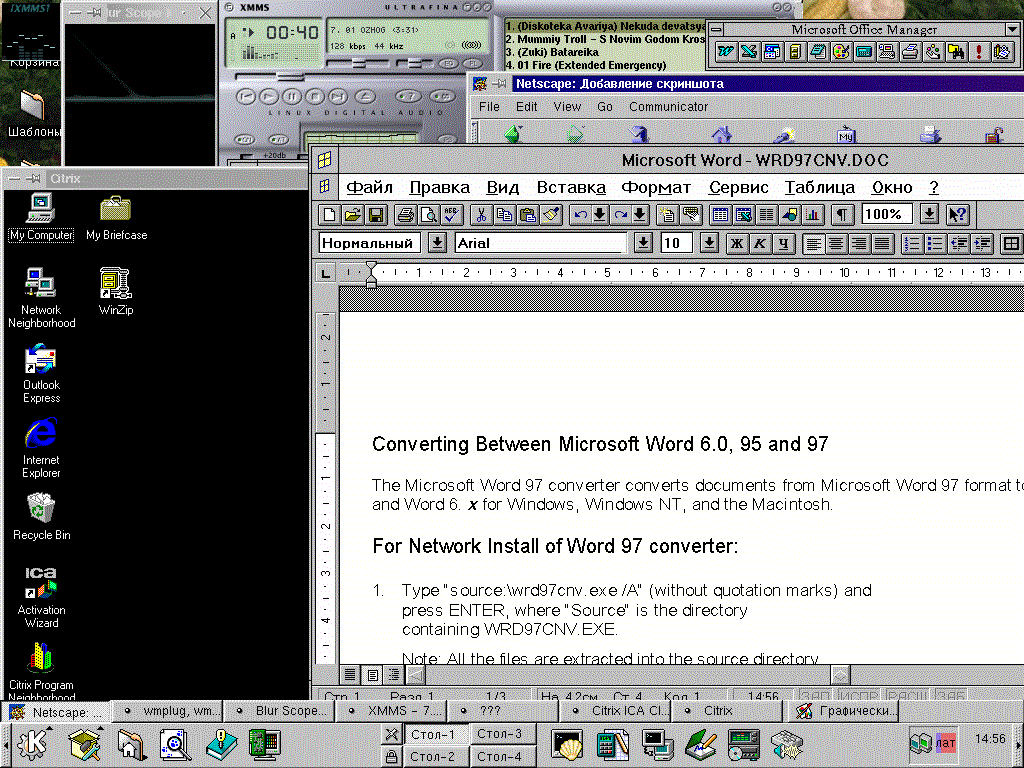The height and width of the screenshot is (768, 1024).
Task: Open Netscape's Communicator menu
Action: pyautogui.click(x=668, y=106)
